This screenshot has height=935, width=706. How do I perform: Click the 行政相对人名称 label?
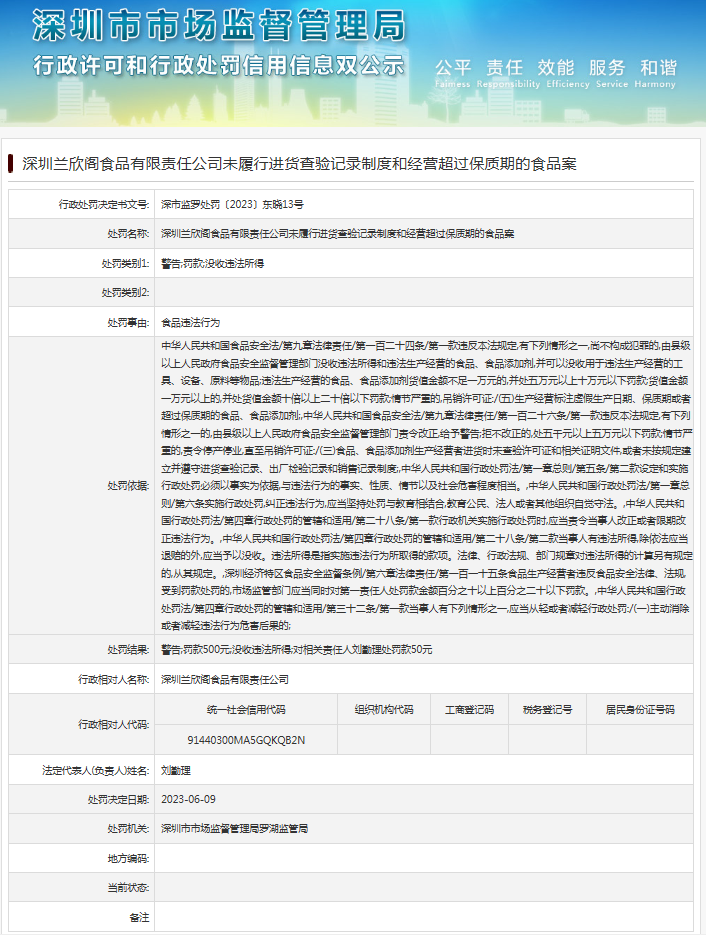(x=113, y=679)
